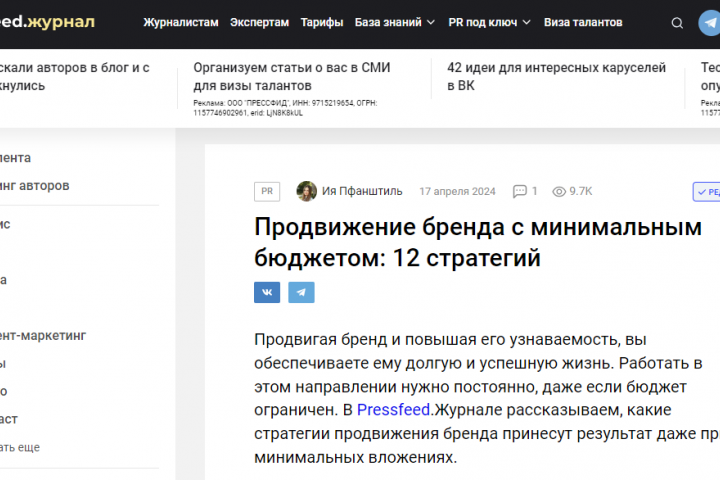The image size is (720, 480).
Task: Open 42 идеи для интересных каруселей link
Action: (557, 76)
